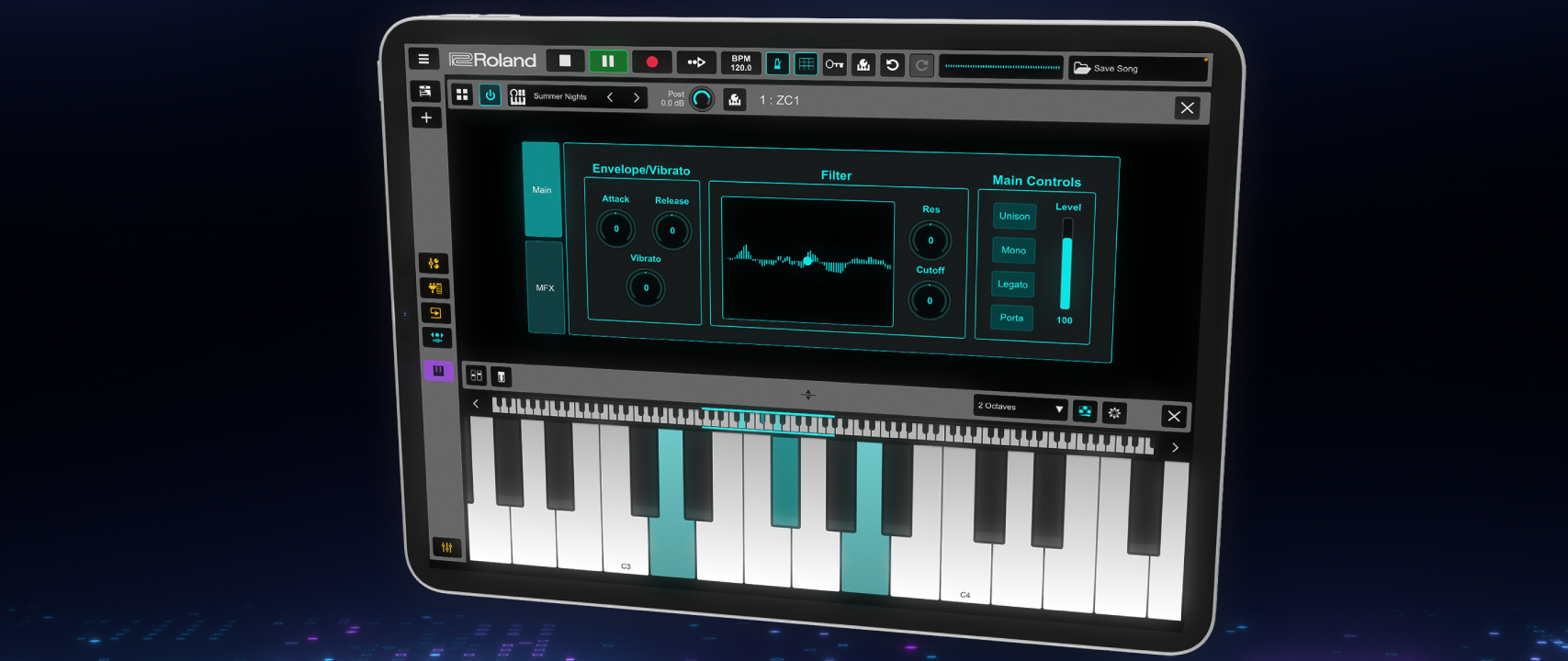
Task: Redo the last undone action
Action: [921, 65]
